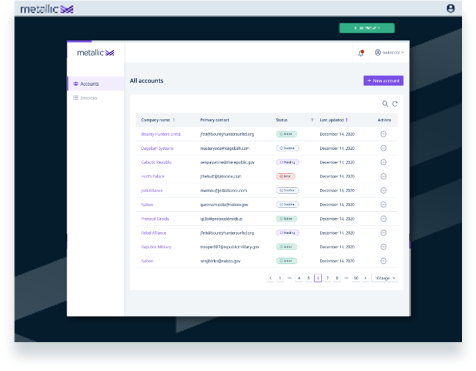The width and height of the screenshot is (476, 371).
Task: Open actions menu for Galactic Republic row
Action: (x=384, y=162)
